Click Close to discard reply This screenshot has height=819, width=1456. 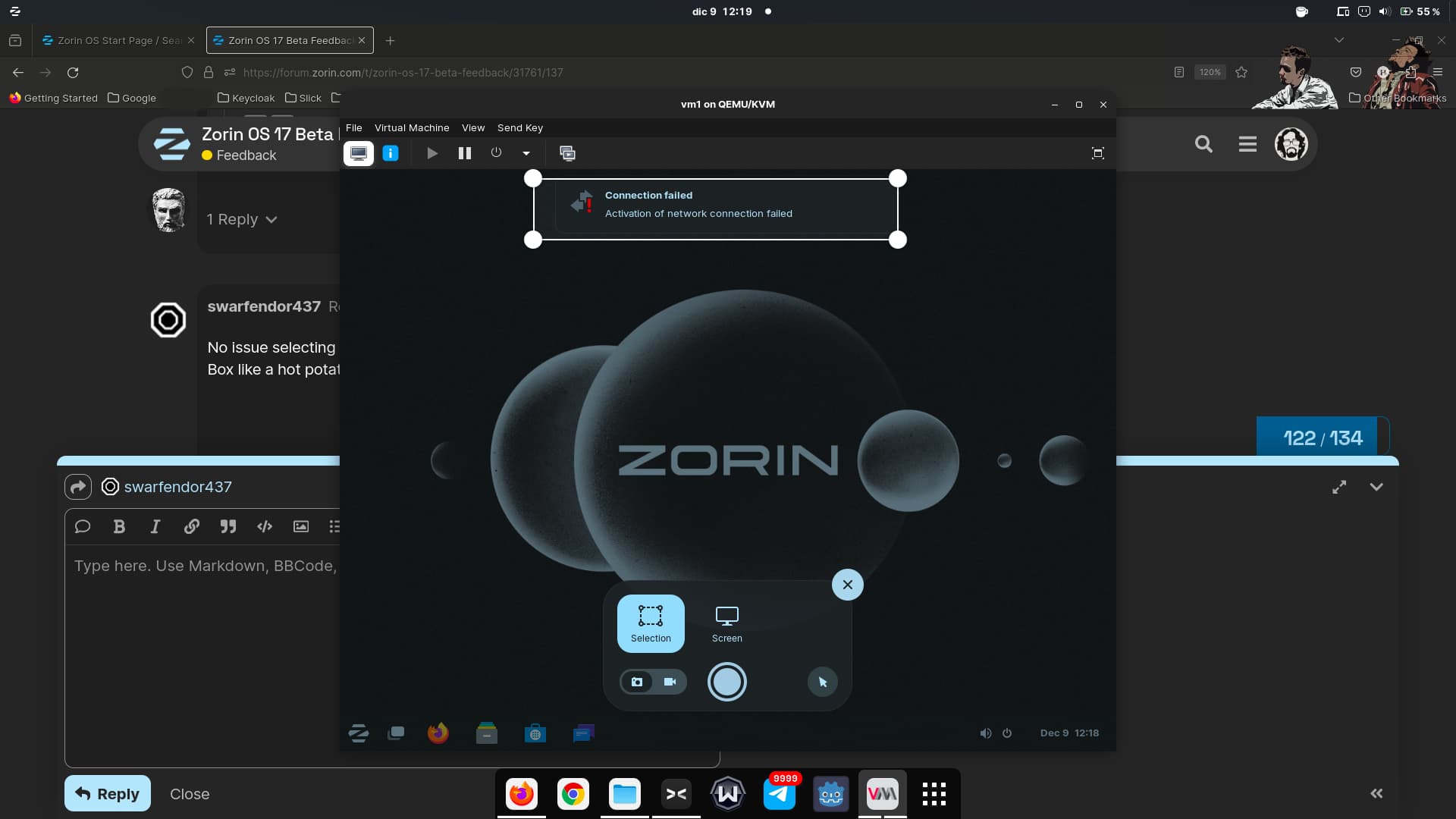(190, 794)
